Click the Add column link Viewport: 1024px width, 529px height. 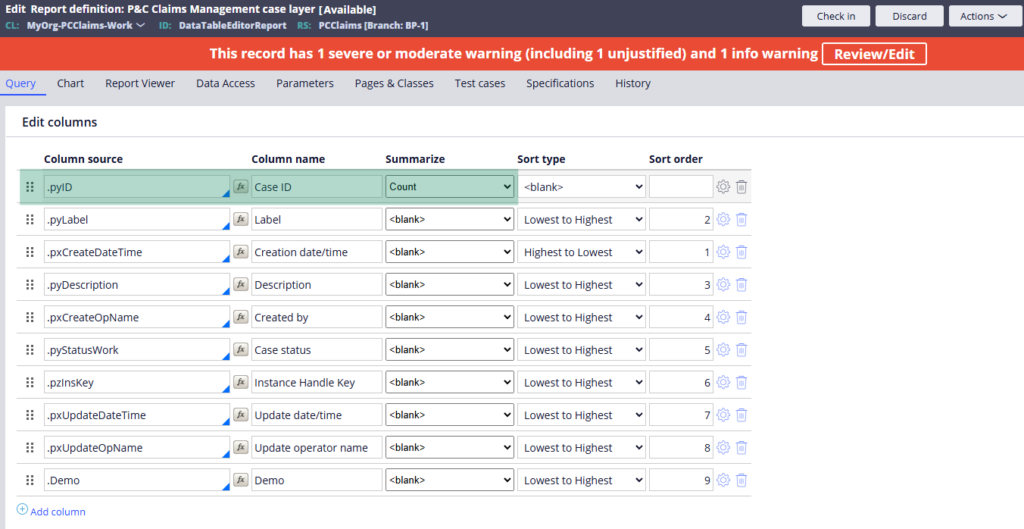tap(57, 511)
